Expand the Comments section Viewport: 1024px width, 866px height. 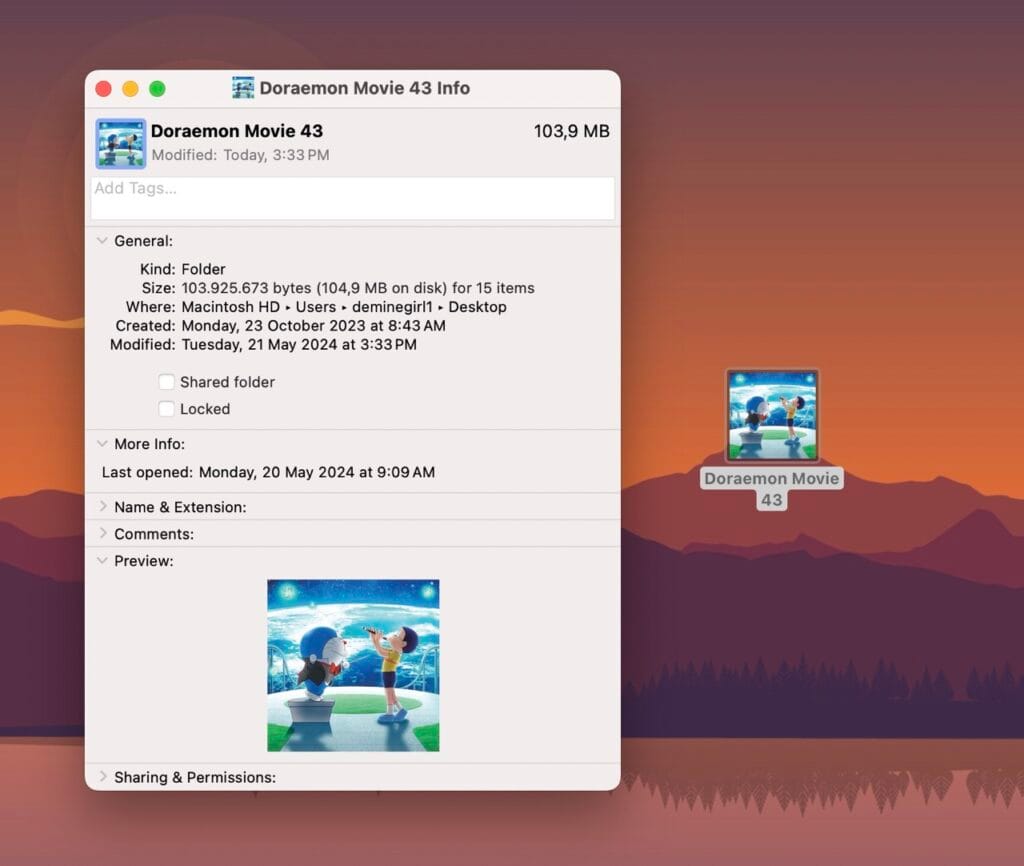coord(103,533)
